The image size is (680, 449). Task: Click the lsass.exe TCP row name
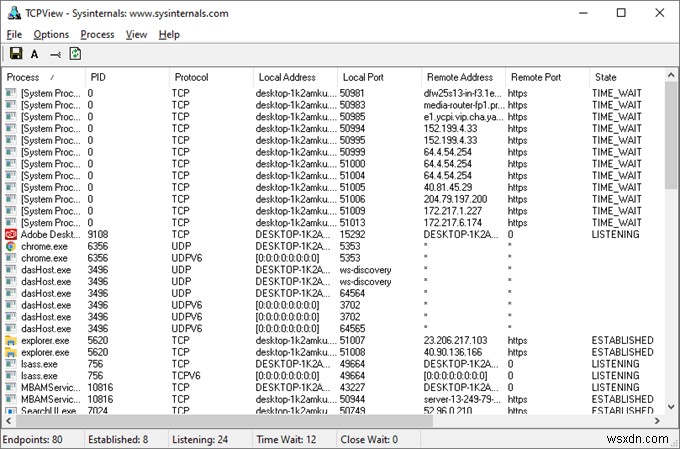point(39,364)
